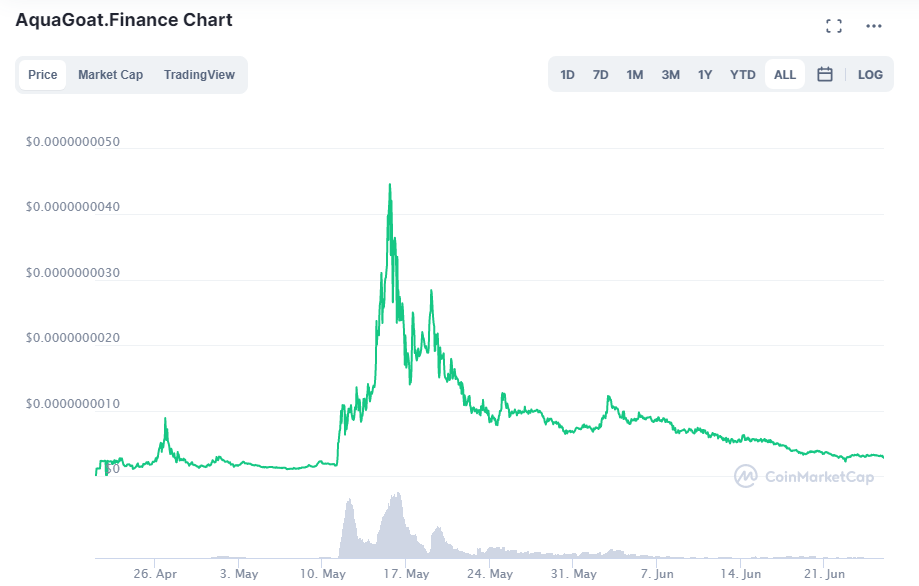Screen dimensions: 919x586
Task: Click the price peak near 17. May
Action: [389, 185]
